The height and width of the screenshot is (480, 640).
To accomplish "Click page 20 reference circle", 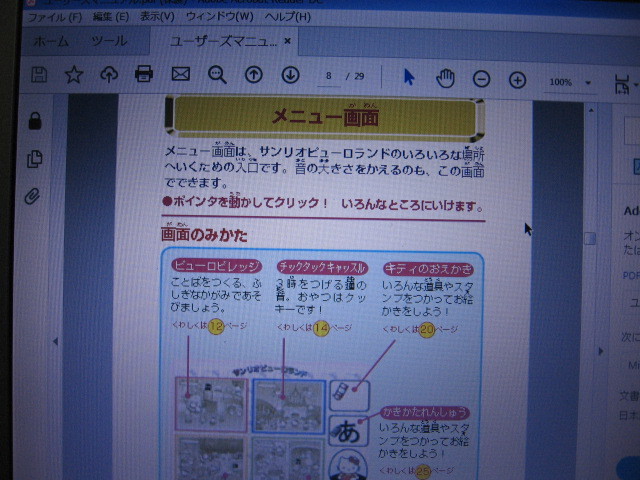I will click(427, 329).
